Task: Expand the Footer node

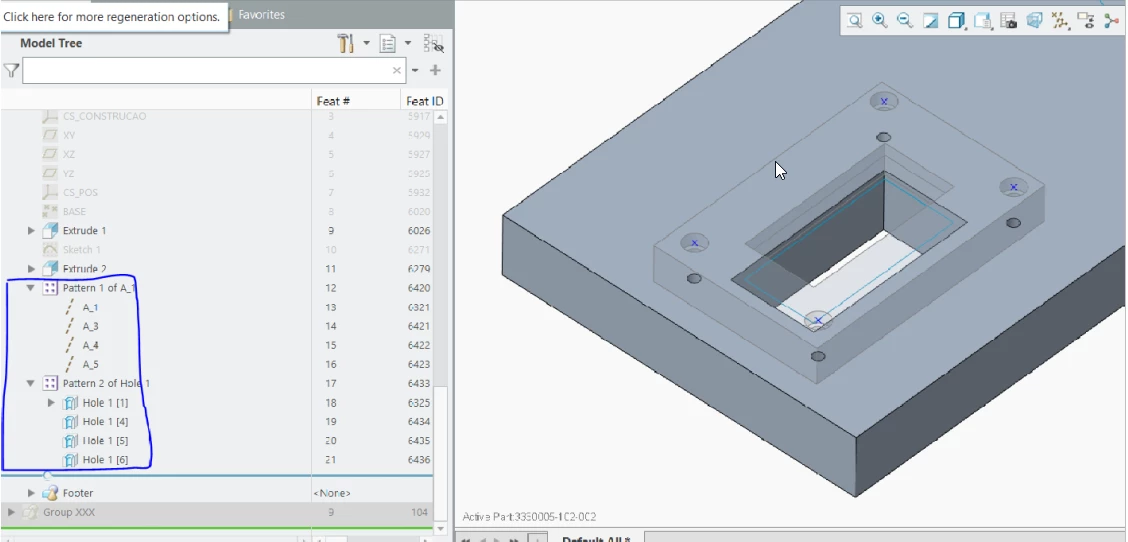Action: 31,493
